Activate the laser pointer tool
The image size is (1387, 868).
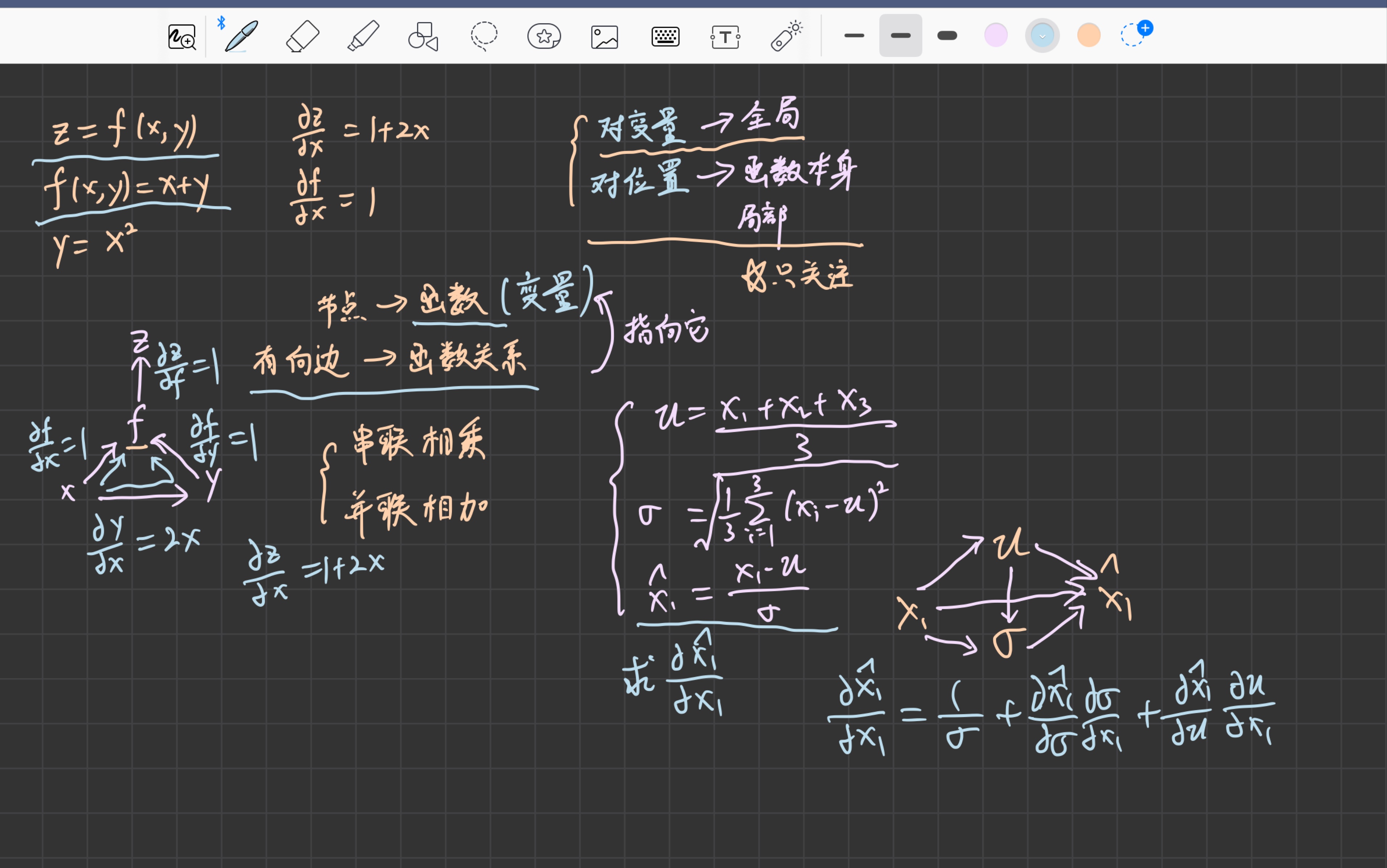click(787, 36)
